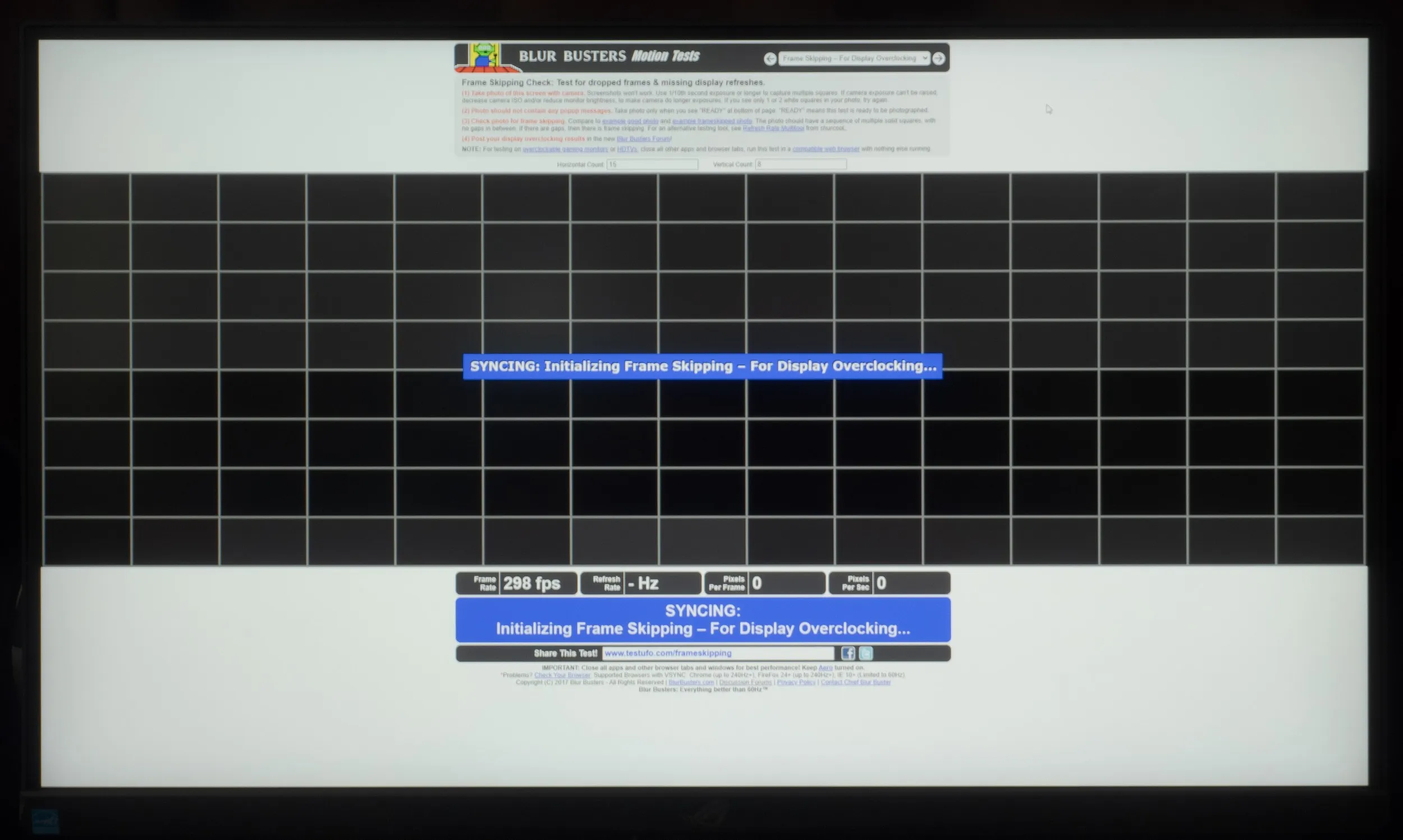Viewport: 1403px width, 840px height.
Task: Open the Refresh Rate Multitool link
Action: point(773,128)
